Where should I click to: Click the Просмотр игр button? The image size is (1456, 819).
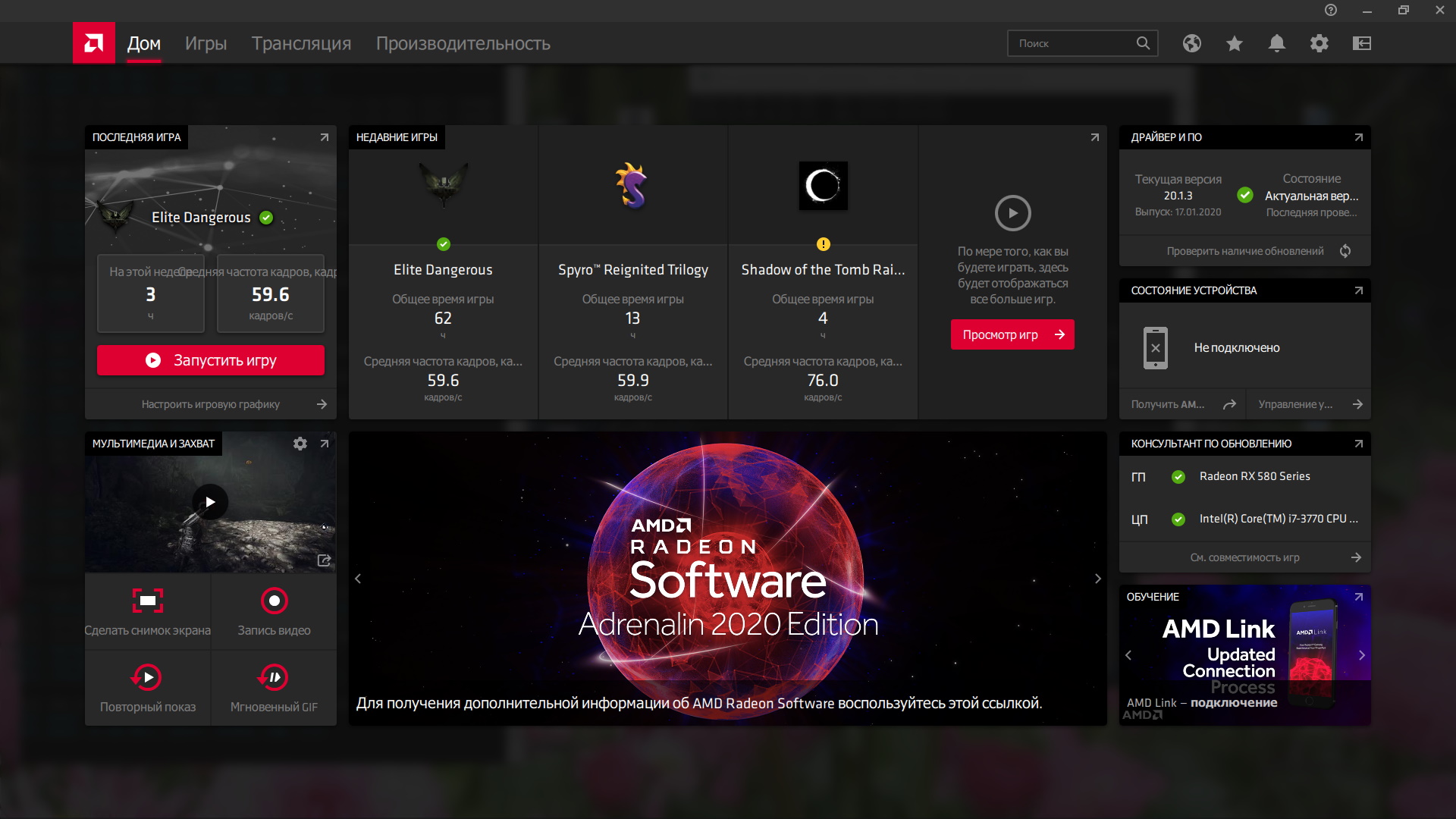coord(1012,334)
